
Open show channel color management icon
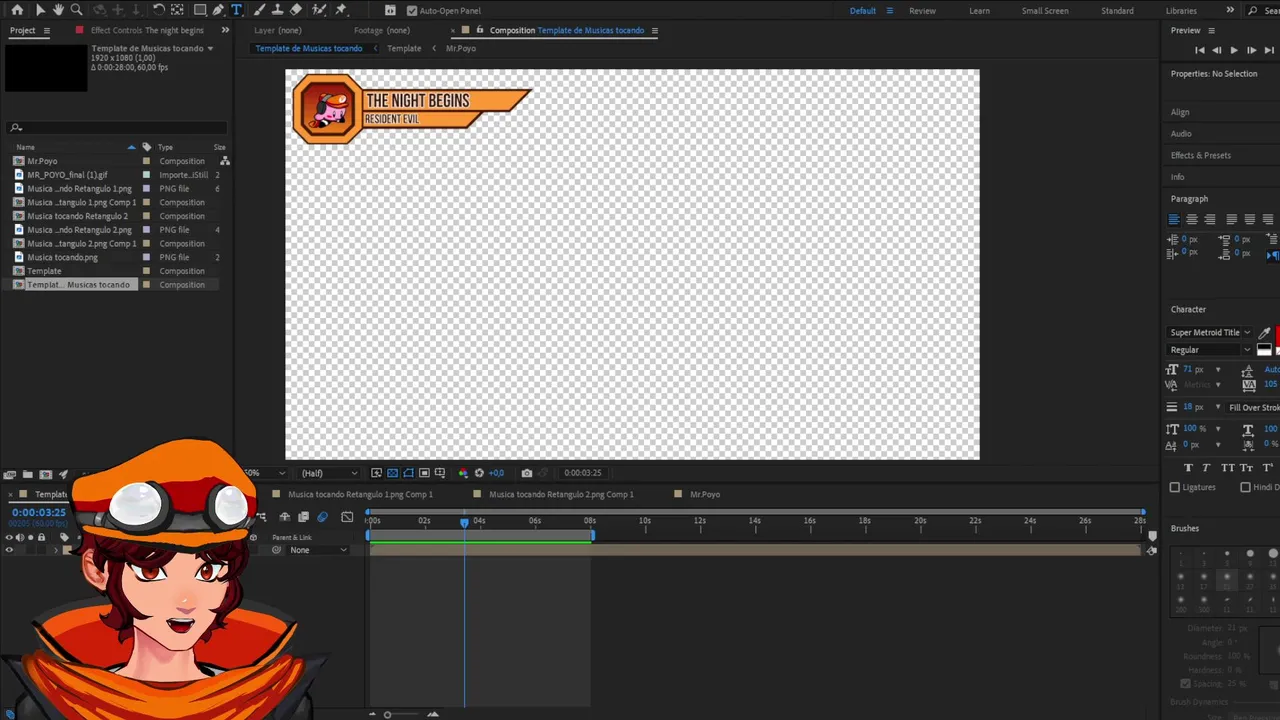(x=463, y=473)
